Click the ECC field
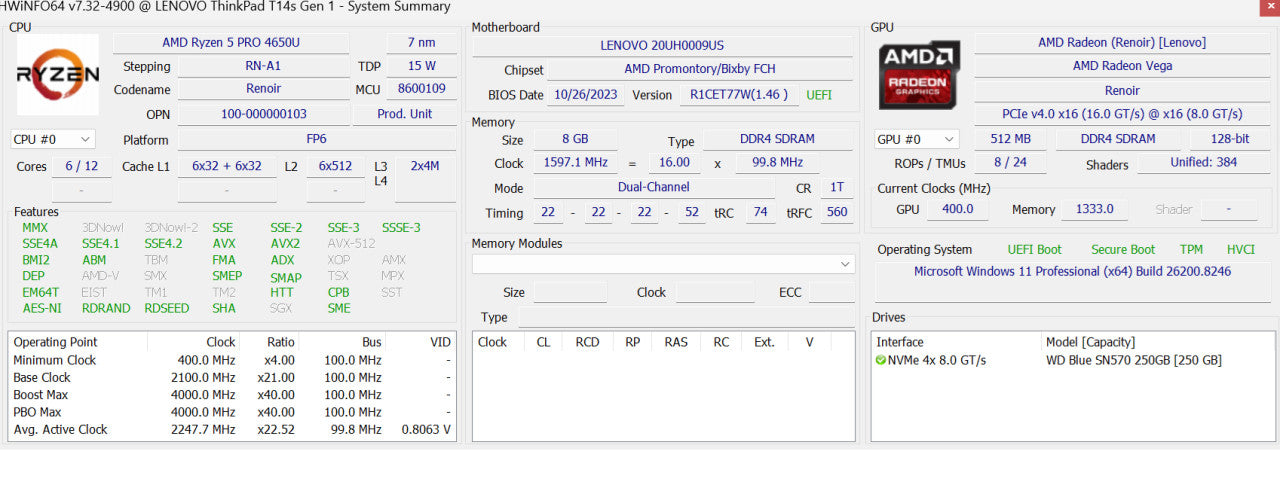Screen dimensions: 1280x488 point(832,292)
